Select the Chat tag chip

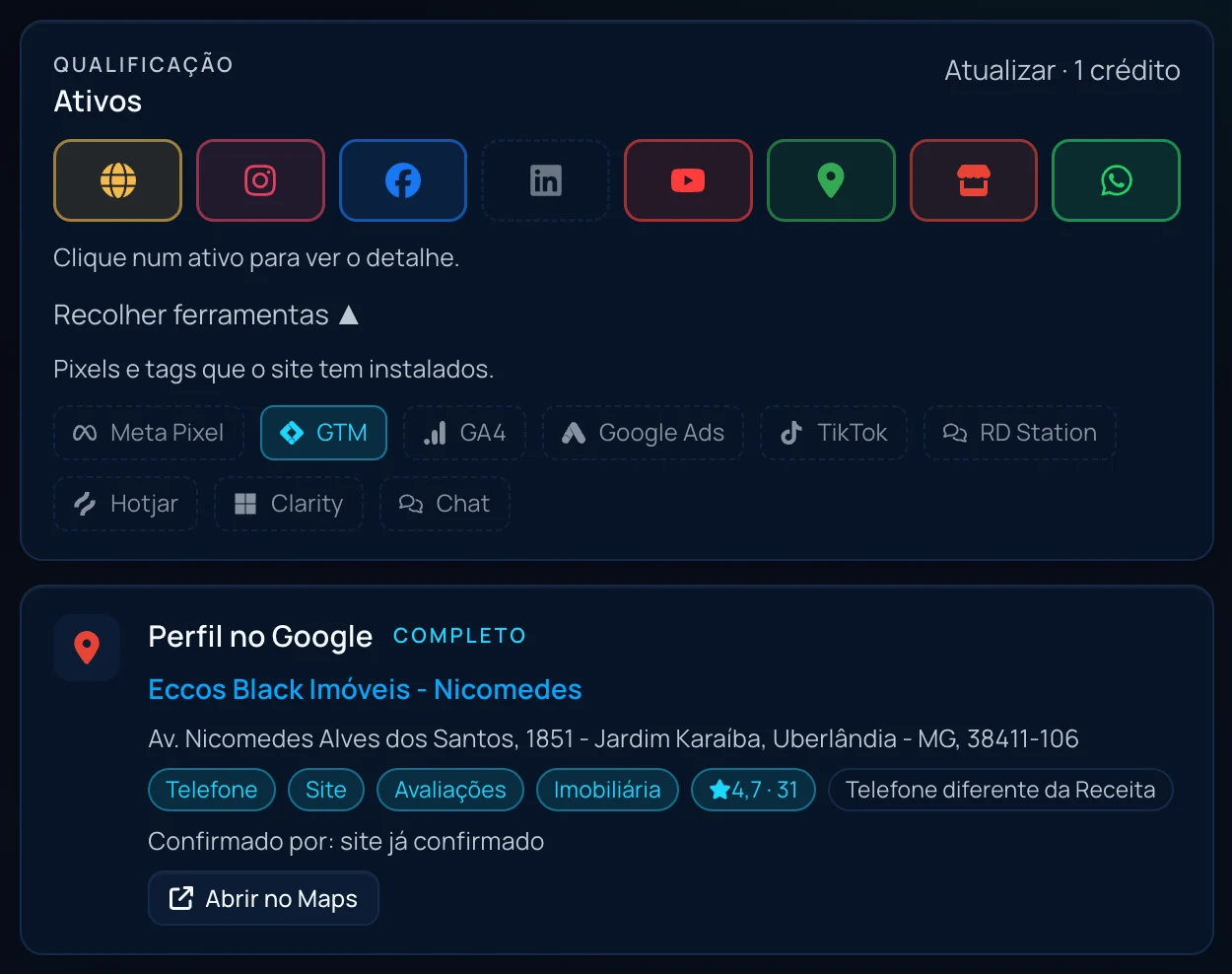pyautogui.click(x=445, y=504)
